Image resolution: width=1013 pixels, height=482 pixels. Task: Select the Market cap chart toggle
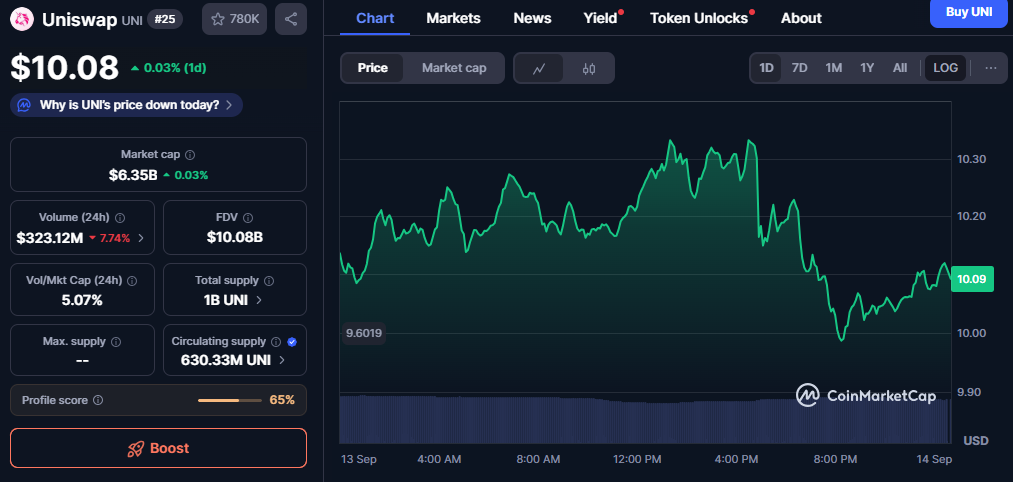pyautogui.click(x=454, y=68)
